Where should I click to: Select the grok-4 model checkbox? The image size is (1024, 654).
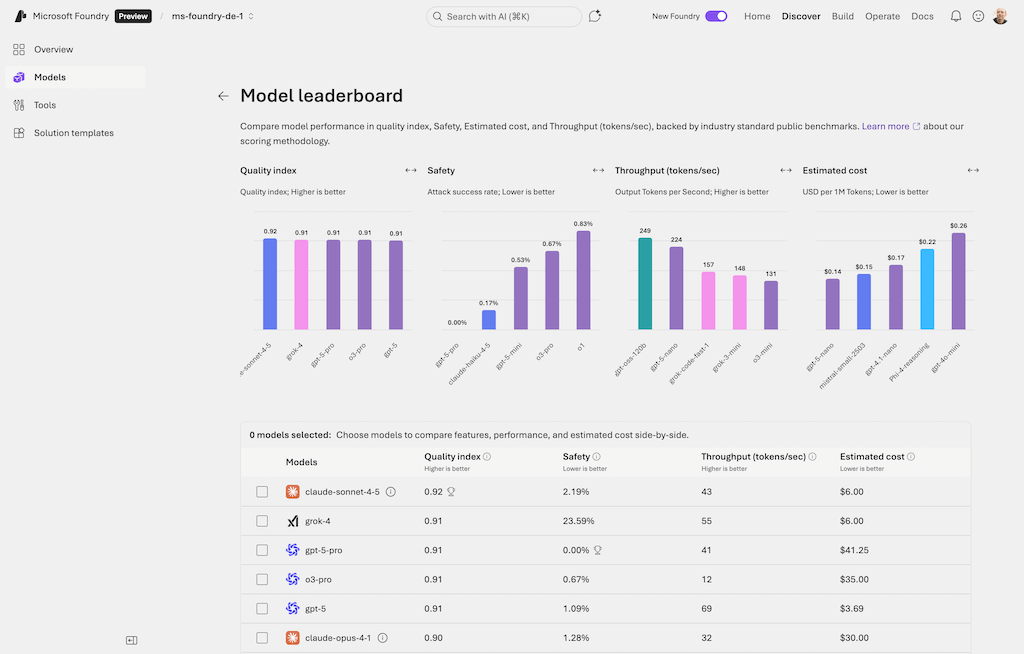(x=262, y=521)
